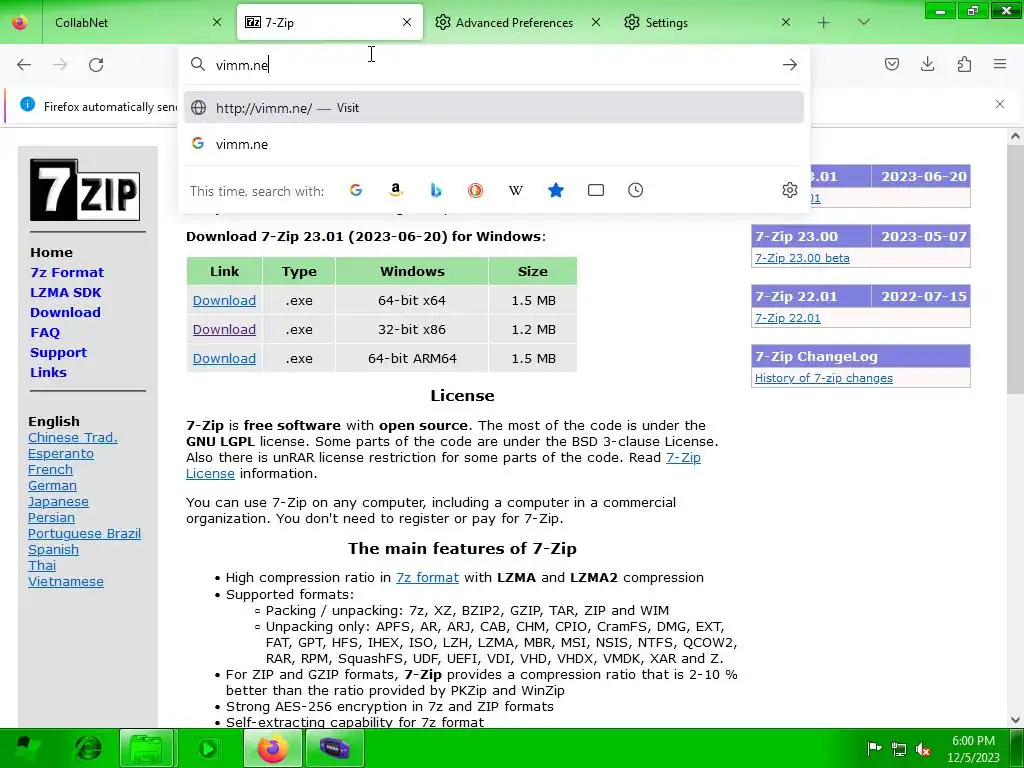
Task: Click the muted volume tray icon
Action: pyautogui.click(x=923, y=749)
